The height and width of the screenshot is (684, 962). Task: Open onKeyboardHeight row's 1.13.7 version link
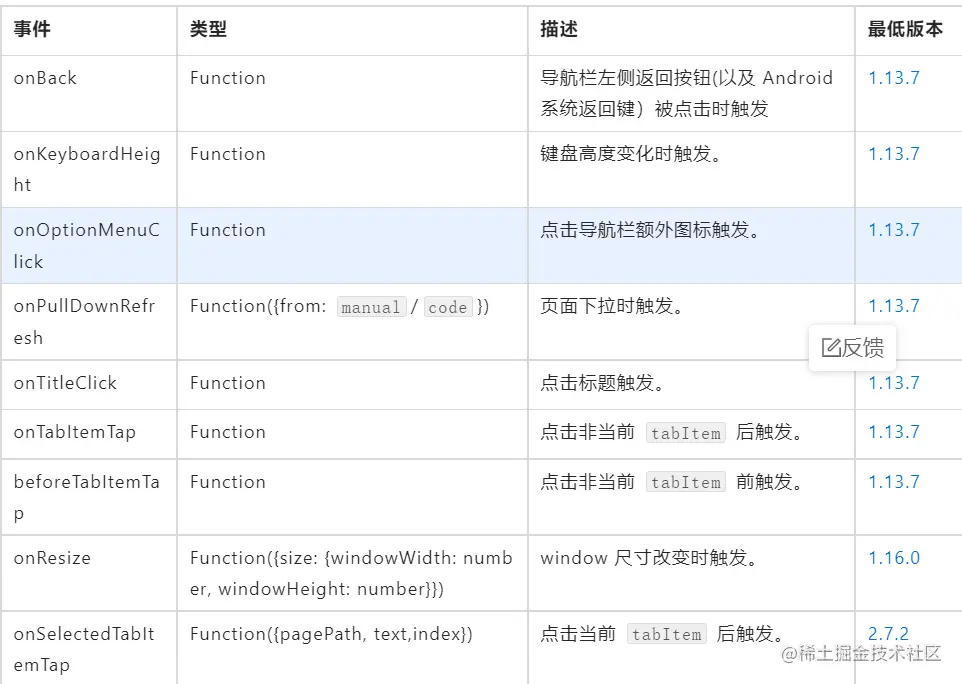(893, 154)
